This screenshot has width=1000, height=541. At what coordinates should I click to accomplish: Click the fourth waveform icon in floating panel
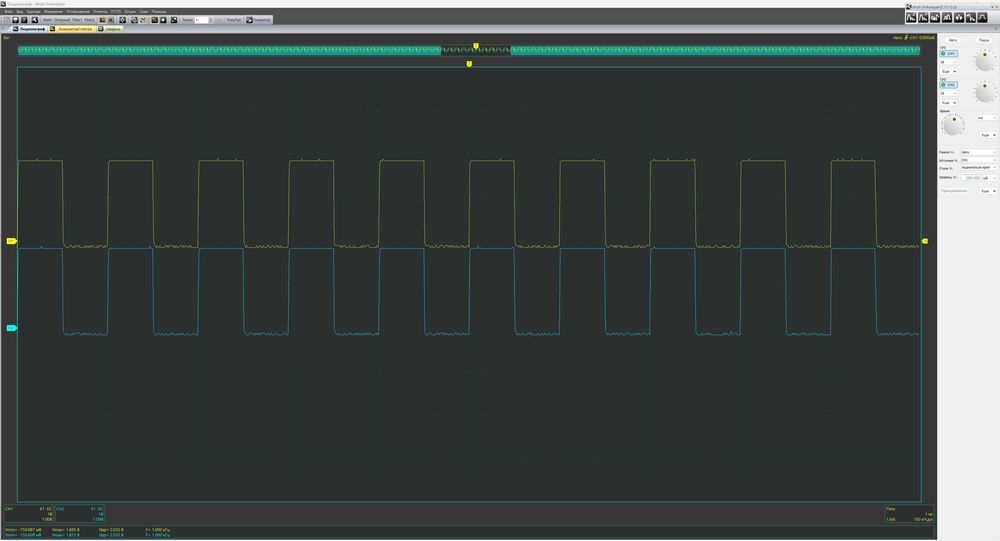(947, 17)
